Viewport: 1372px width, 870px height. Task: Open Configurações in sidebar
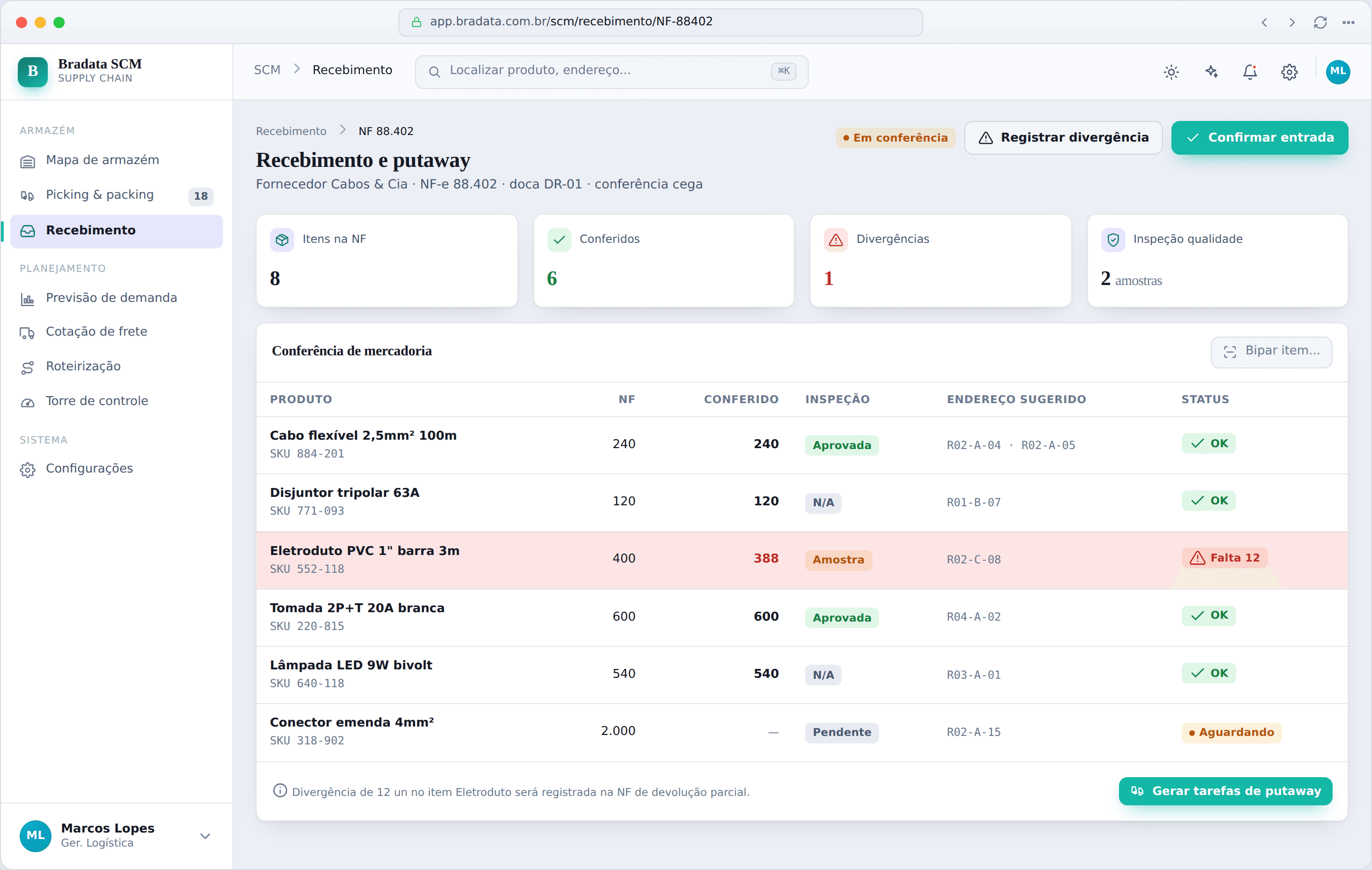[116, 469]
